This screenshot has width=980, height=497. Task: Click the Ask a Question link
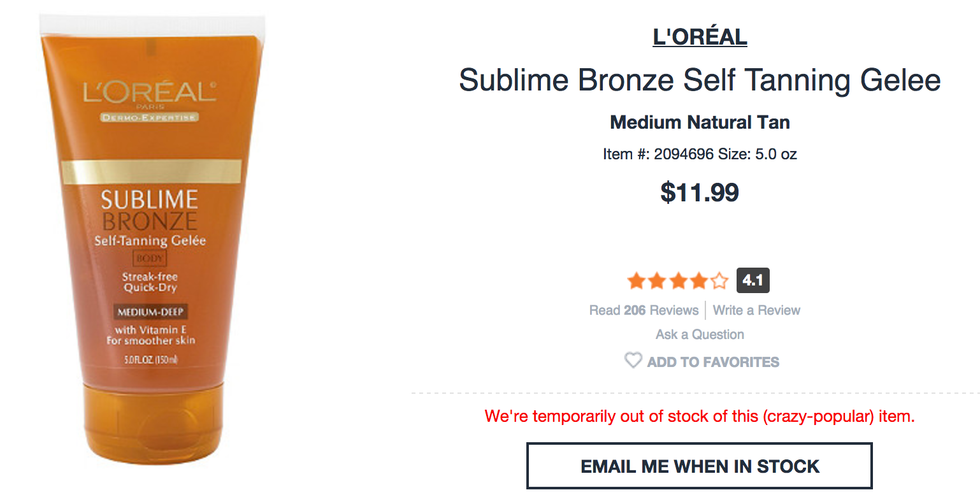[700, 334]
